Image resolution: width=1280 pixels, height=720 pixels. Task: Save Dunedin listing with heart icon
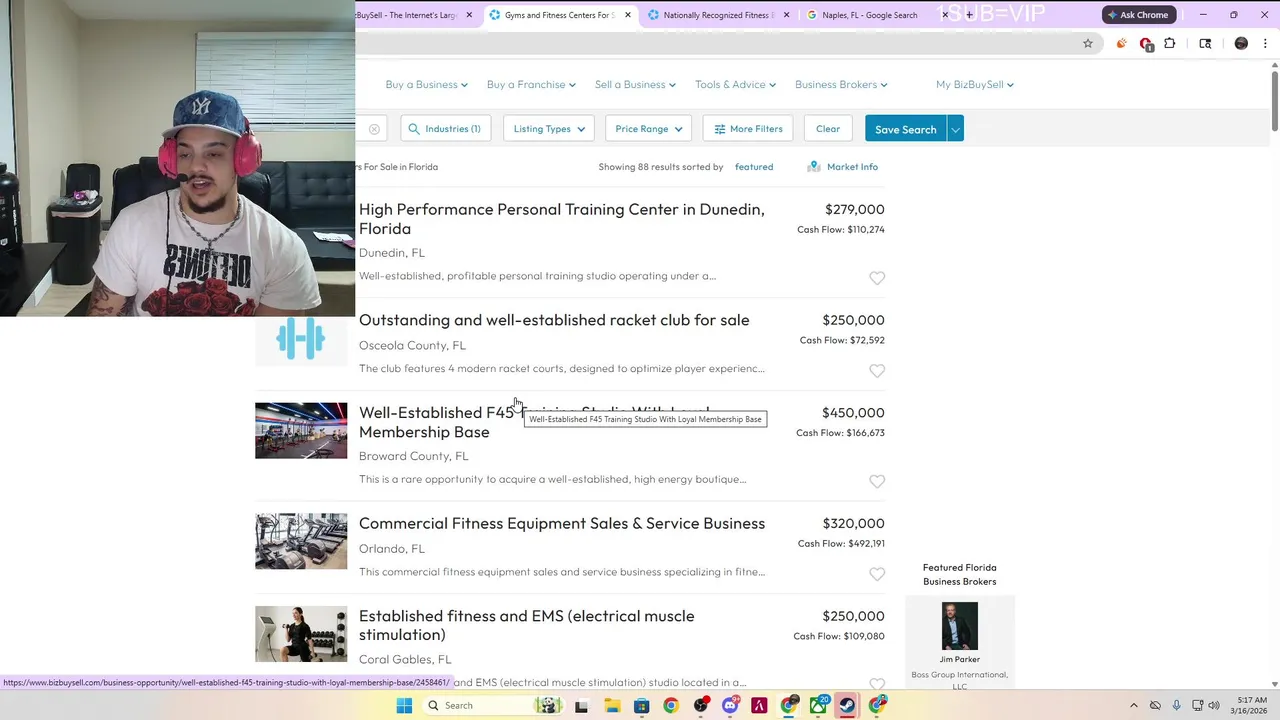pos(877,278)
